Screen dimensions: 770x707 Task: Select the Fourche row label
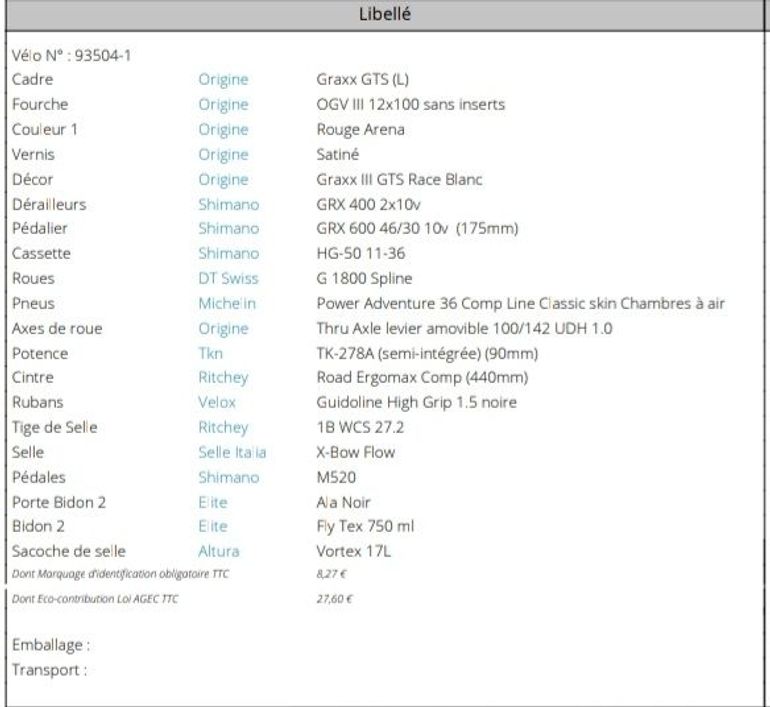click(40, 104)
